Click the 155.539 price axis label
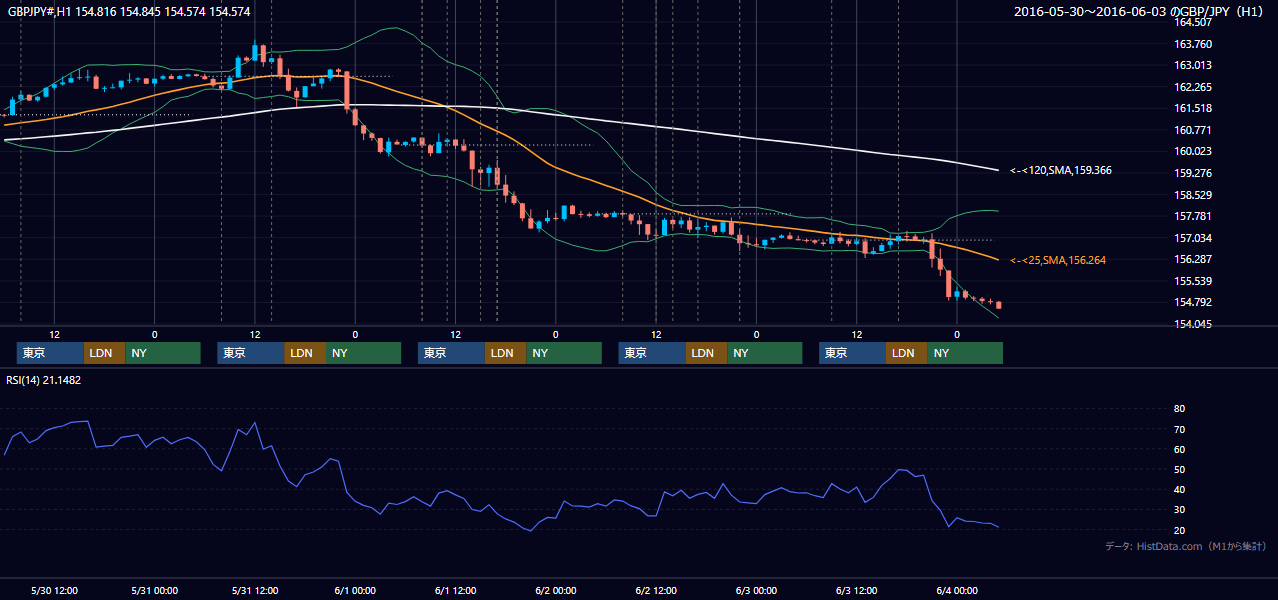Viewport: 1278px width, 600px height. click(1192, 281)
